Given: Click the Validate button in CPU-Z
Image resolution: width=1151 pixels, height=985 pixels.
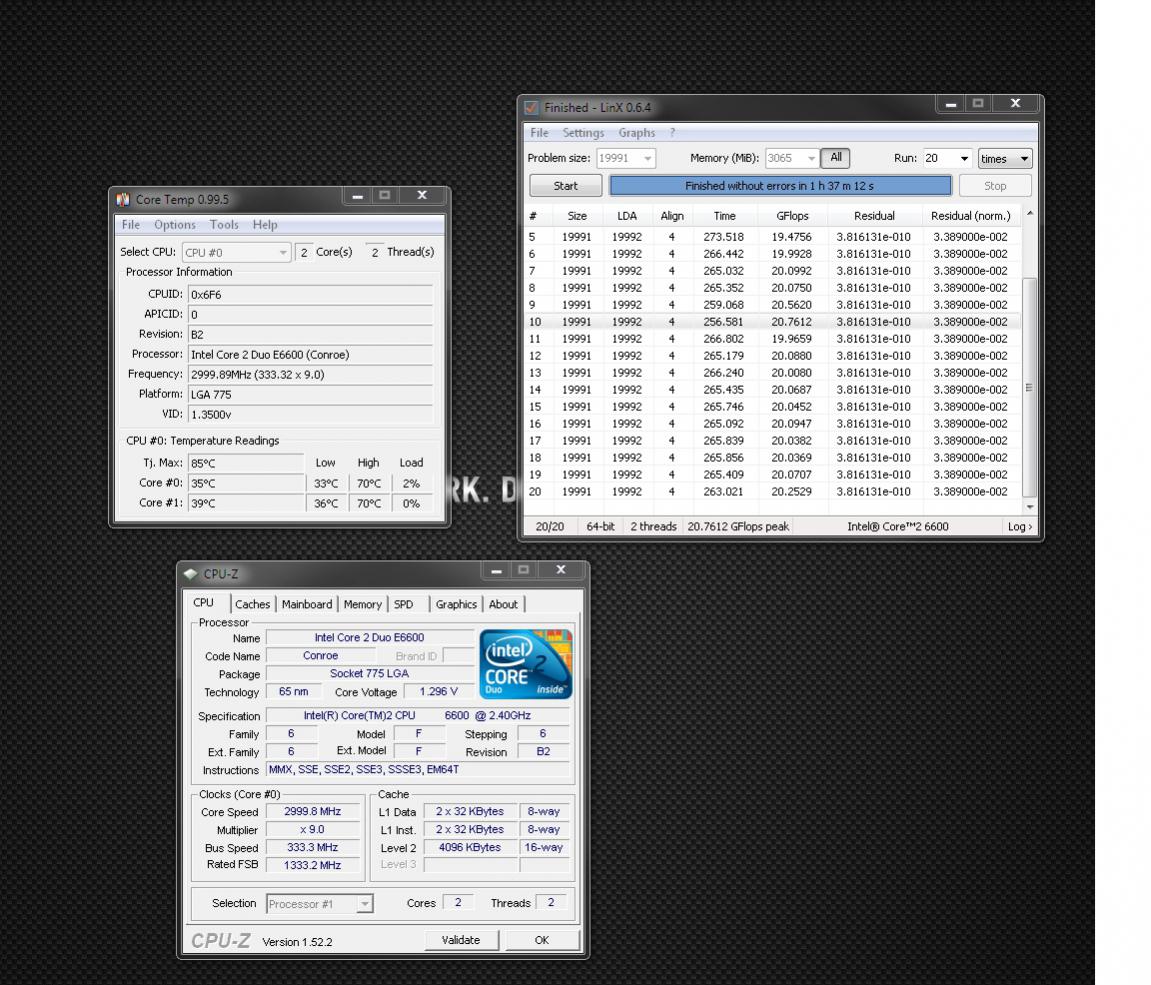Looking at the screenshot, I should 461,940.
